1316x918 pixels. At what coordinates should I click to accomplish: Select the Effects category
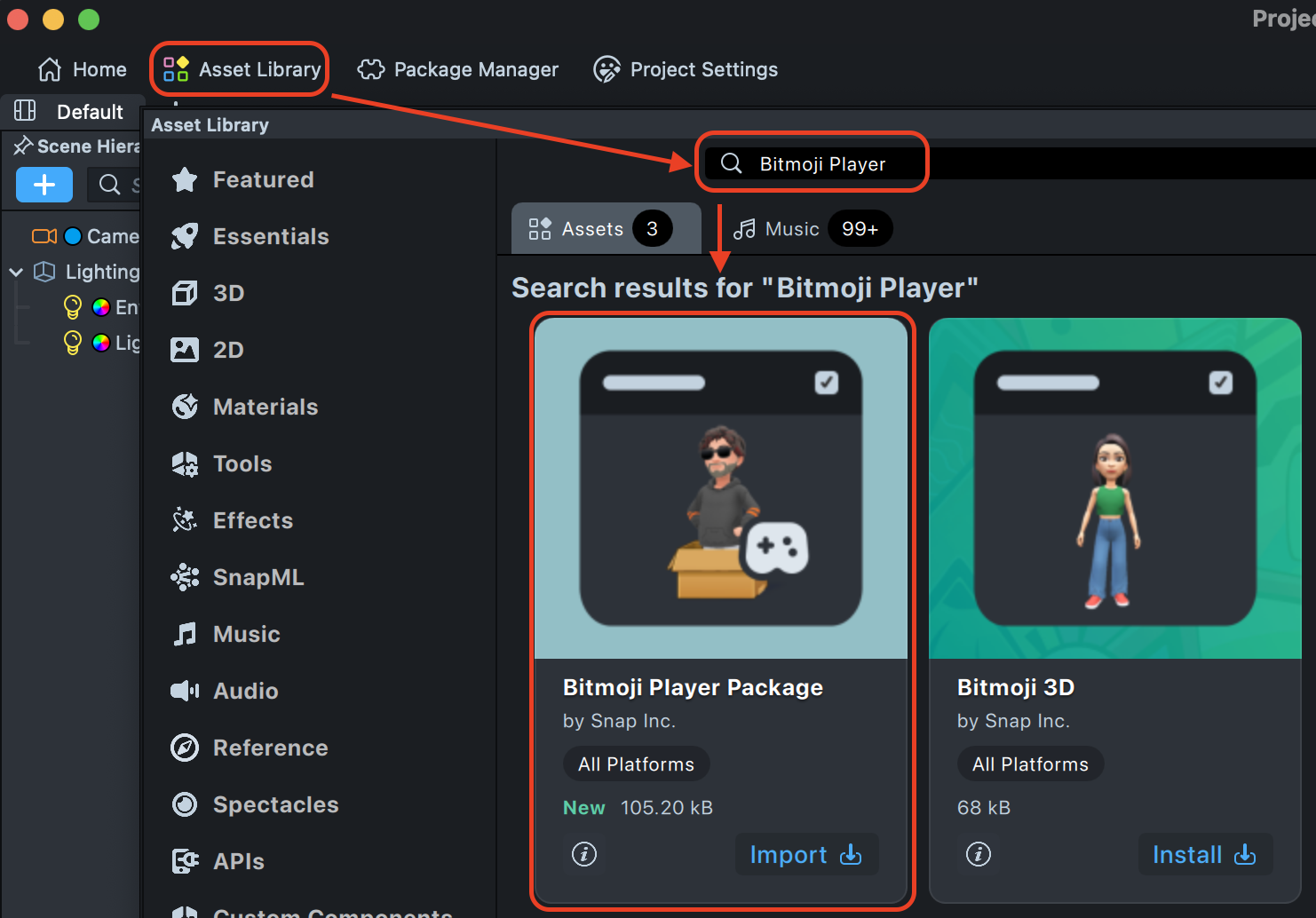click(252, 520)
